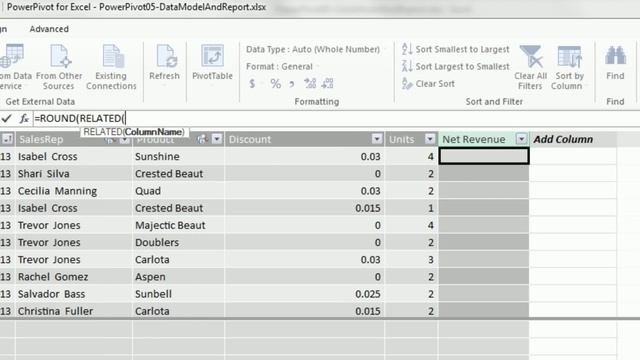This screenshot has height=360, width=640.
Task: Select the Majectic Beaut product cell
Action: tap(178, 225)
